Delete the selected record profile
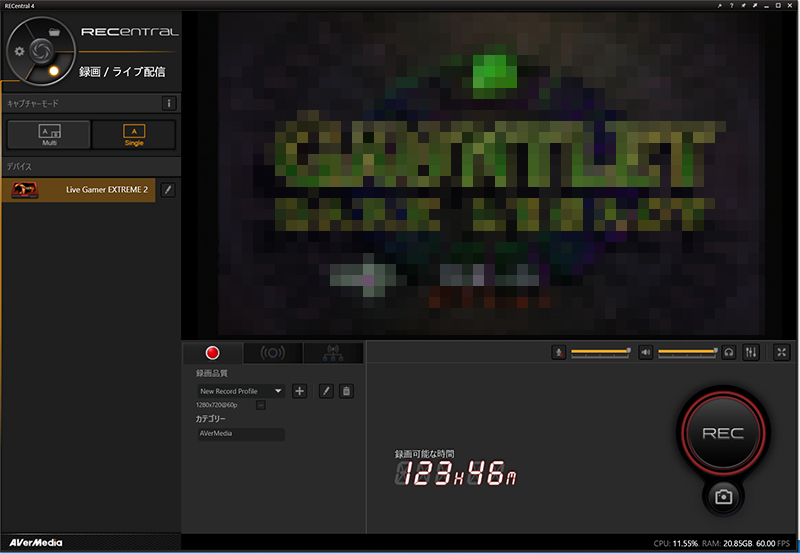The height and width of the screenshot is (553, 800). [x=346, y=391]
